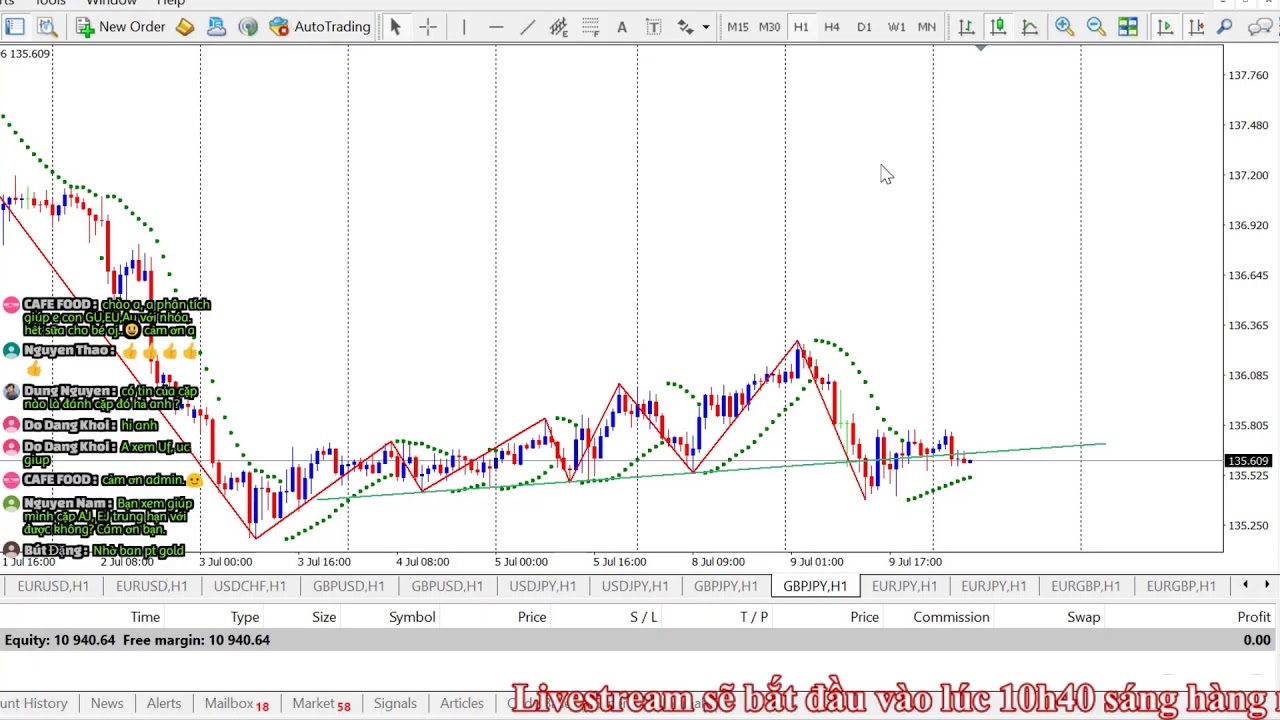Image resolution: width=1280 pixels, height=720 pixels.
Task: Switch chart to line chart type
Action: click(x=1030, y=27)
